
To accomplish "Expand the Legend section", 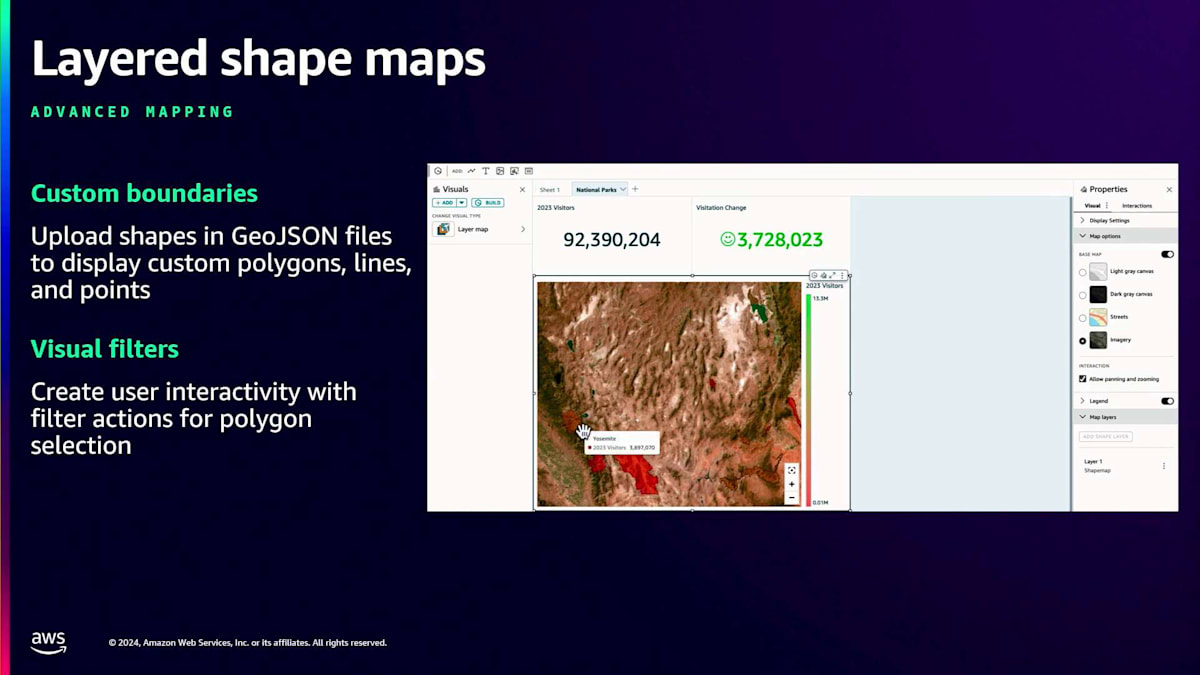I will click(1082, 401).
